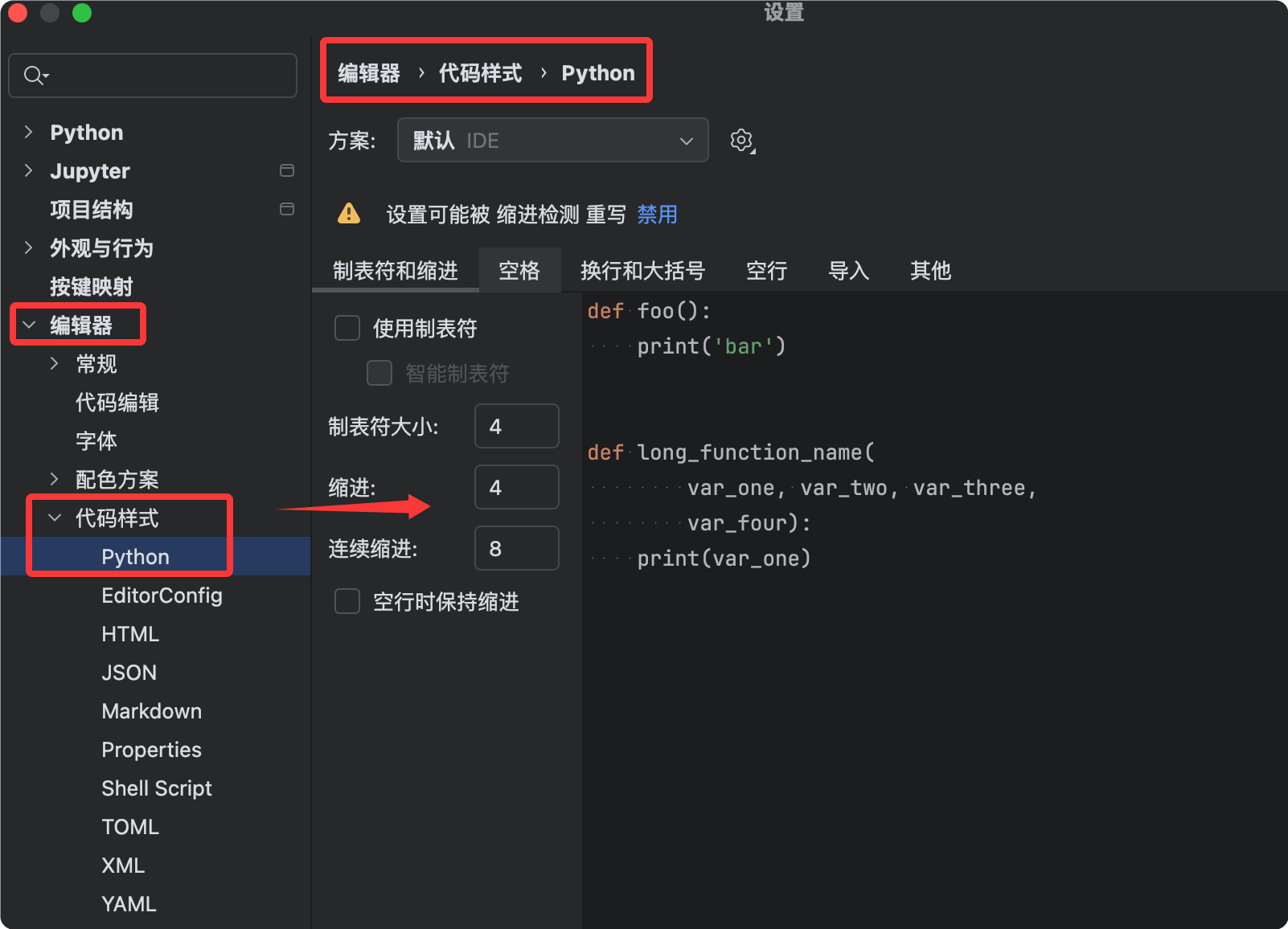The image size is (1288, 929).
Task: Click the 禁用 link
Action: tap(658, 215)
